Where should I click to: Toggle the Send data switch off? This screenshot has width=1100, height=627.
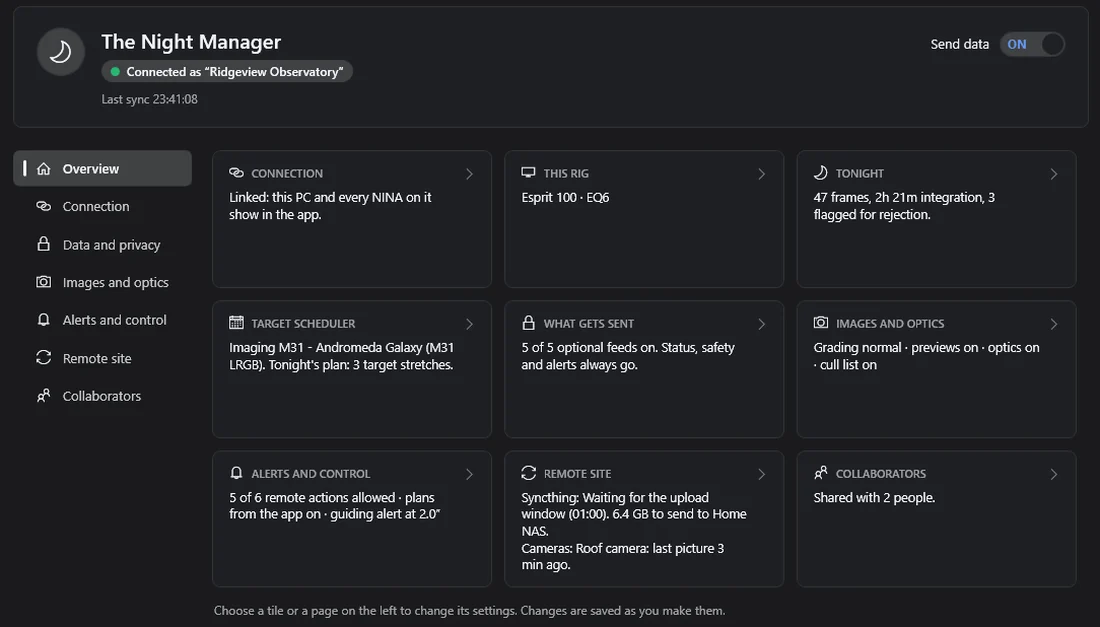pos(1032,44)
